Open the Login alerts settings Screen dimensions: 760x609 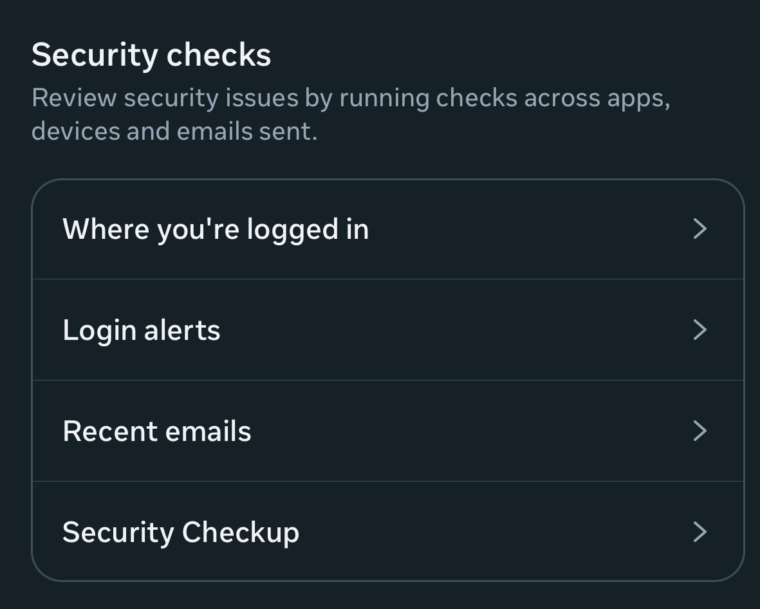[387, 330]
